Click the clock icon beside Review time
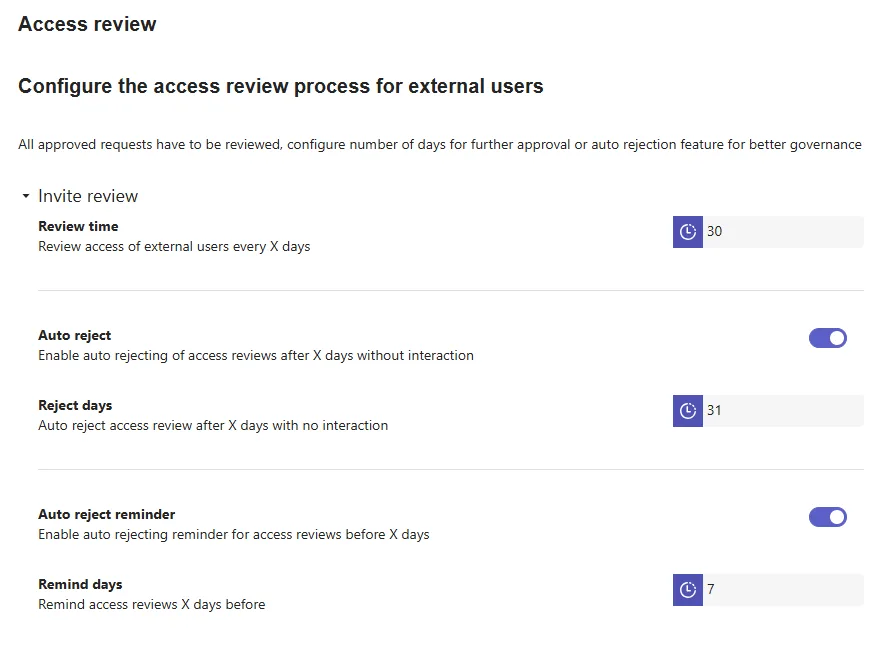880x661 pixels. coord(688,232)
